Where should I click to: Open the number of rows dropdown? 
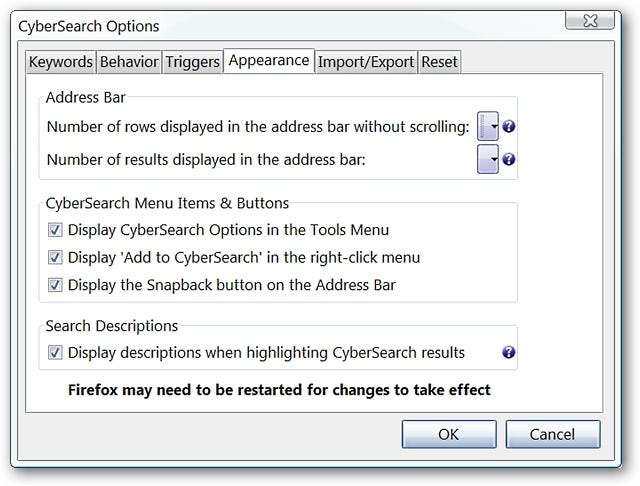click(x=488, y=128)
